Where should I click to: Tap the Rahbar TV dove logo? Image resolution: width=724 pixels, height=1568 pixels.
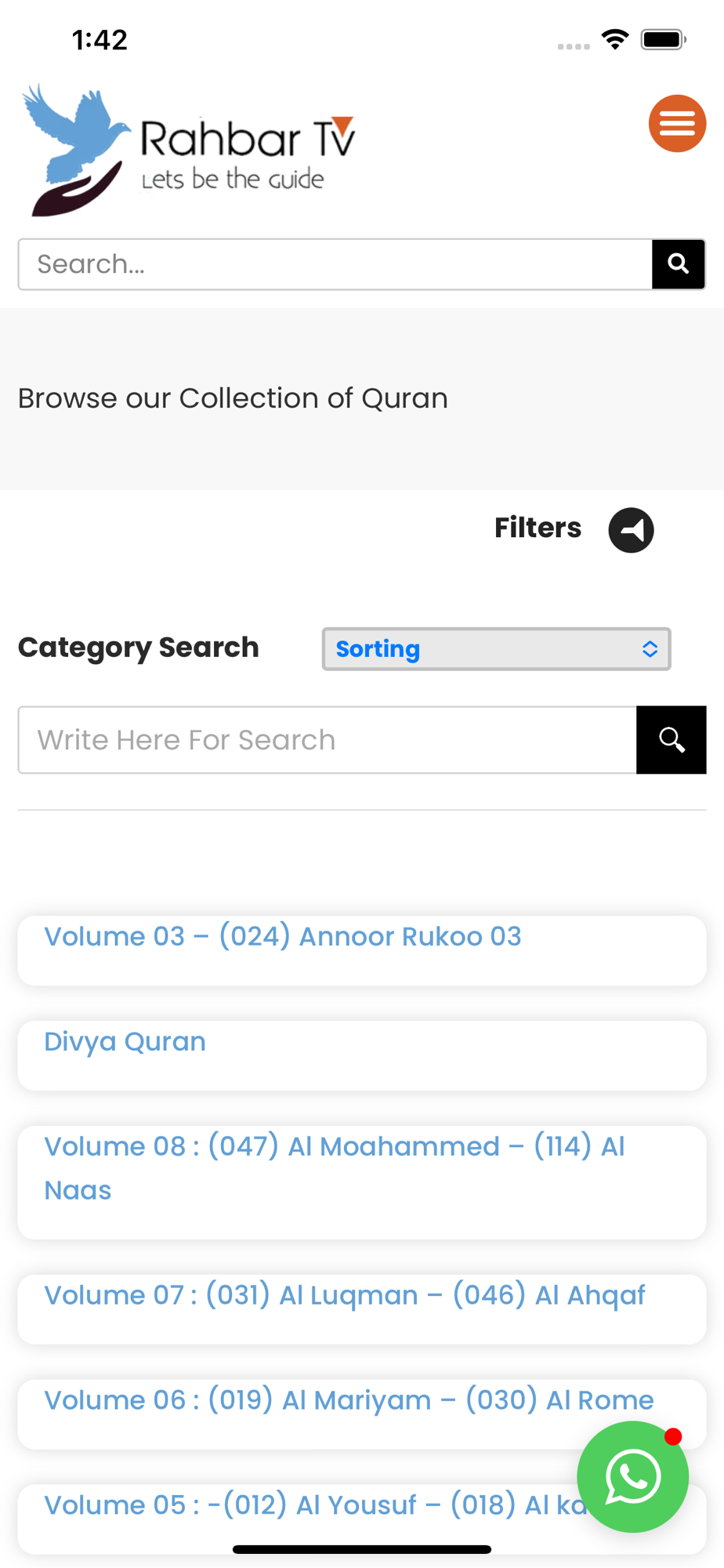[188, 150]
